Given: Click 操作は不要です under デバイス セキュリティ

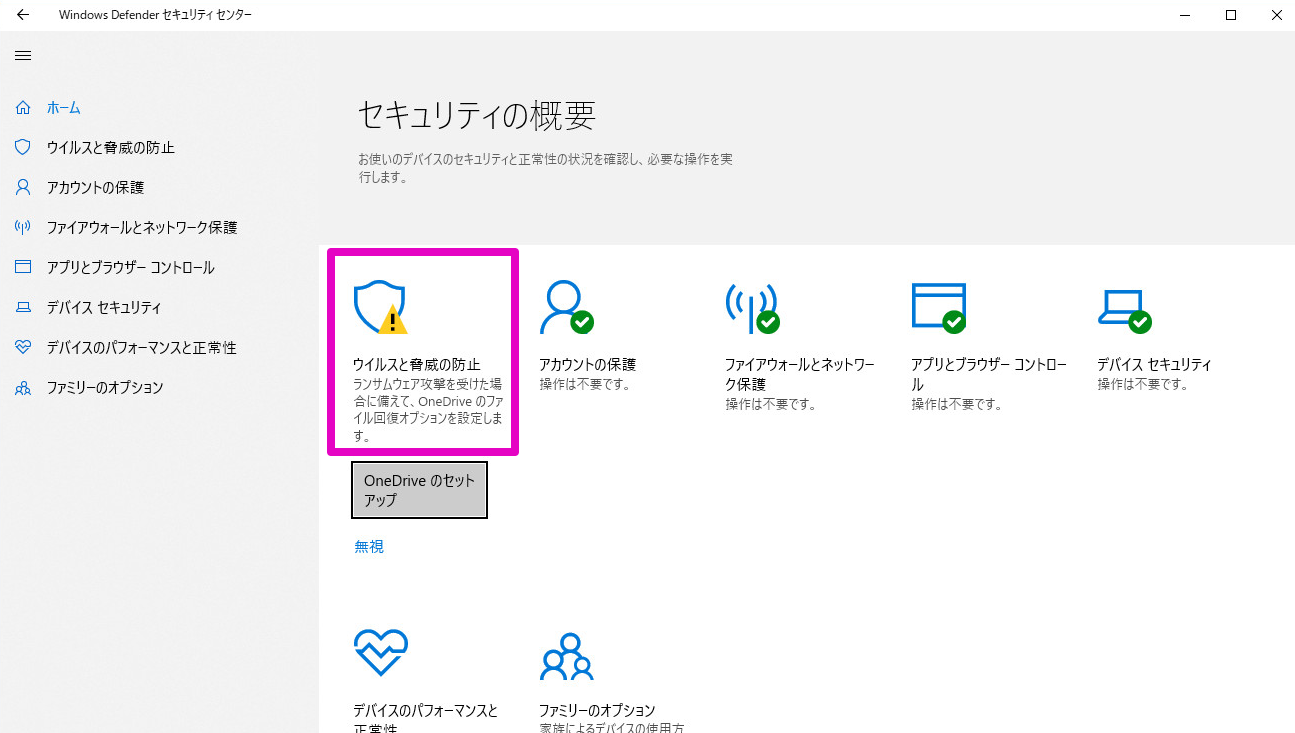Looking at the screenshot, I should (1143, 384).
